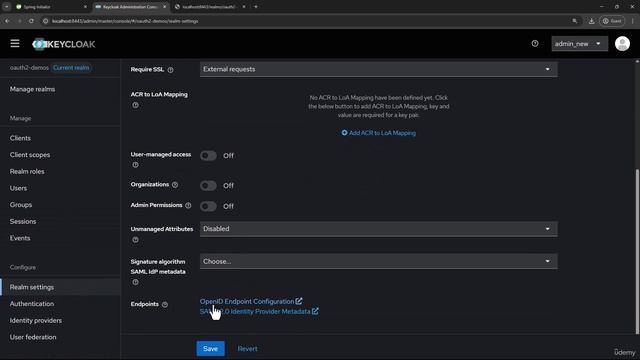Open OpenID Endpoint Configuration link
This screenshot has height=360, width=640.
[x=251, y=301]
